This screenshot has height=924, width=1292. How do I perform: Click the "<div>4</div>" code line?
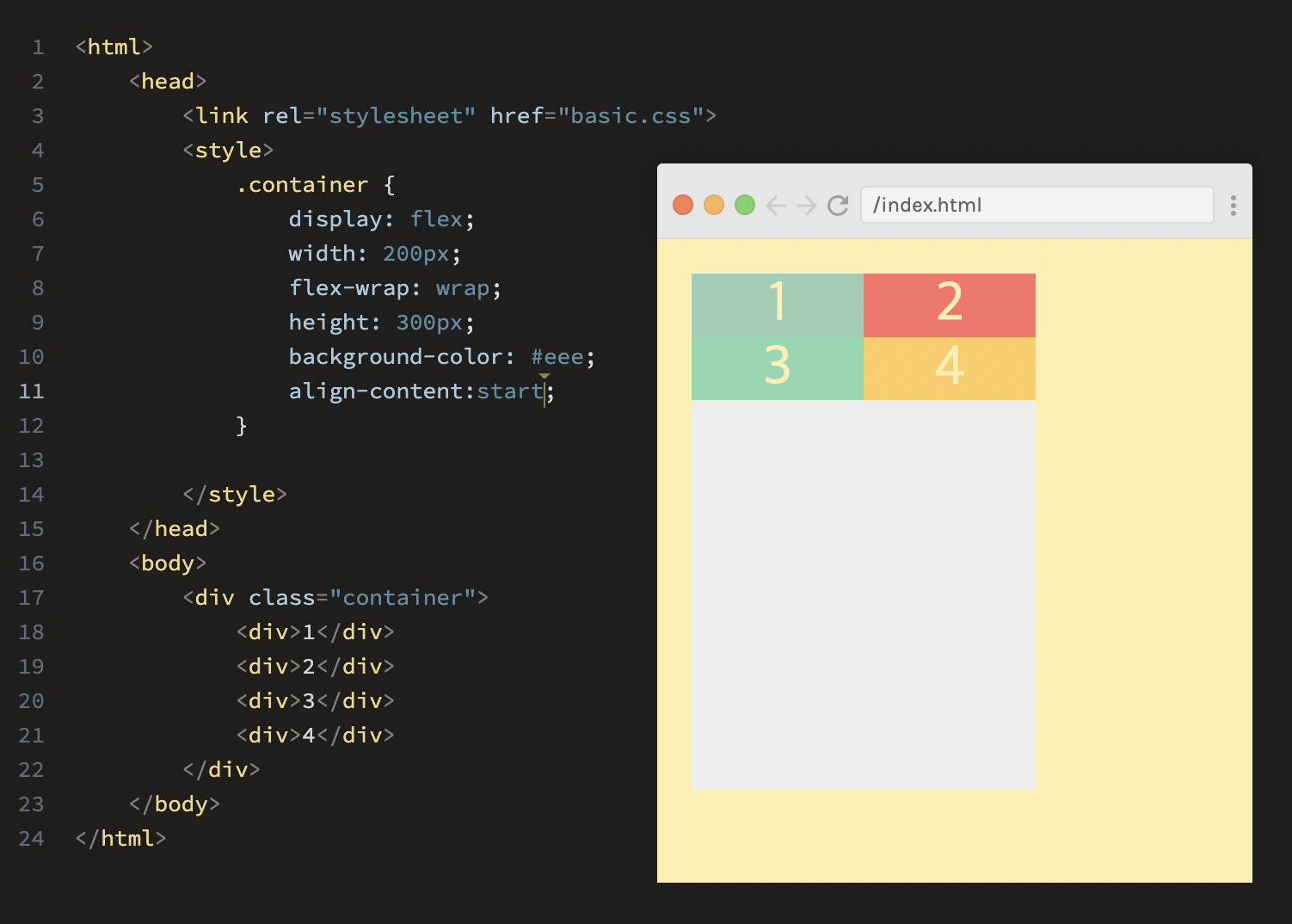tap(315, 736)
